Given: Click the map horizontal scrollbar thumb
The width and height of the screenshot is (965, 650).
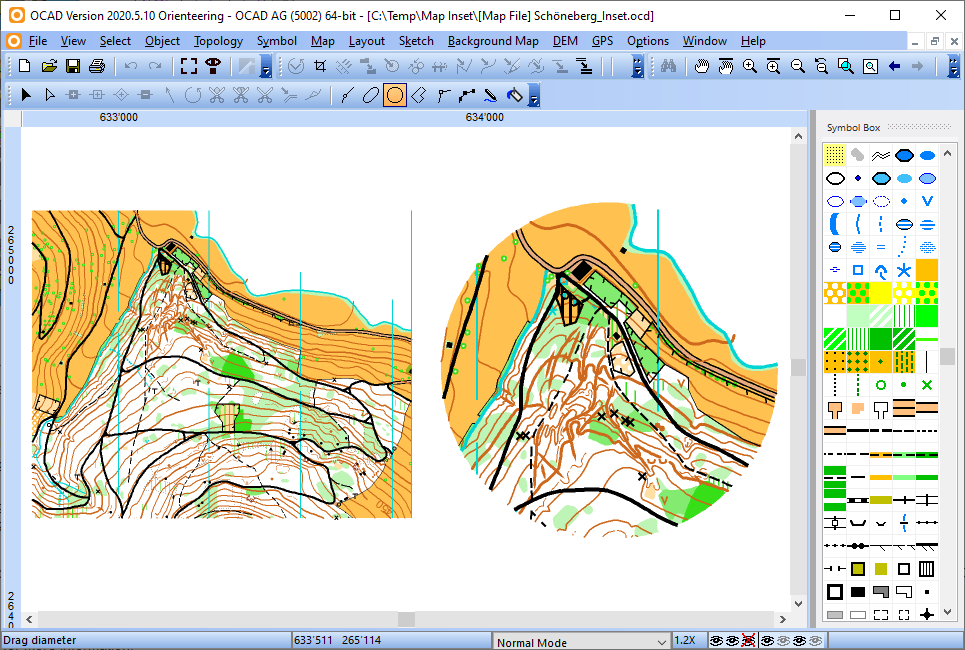Looking at the screenshot, I should tap(406, 619).
